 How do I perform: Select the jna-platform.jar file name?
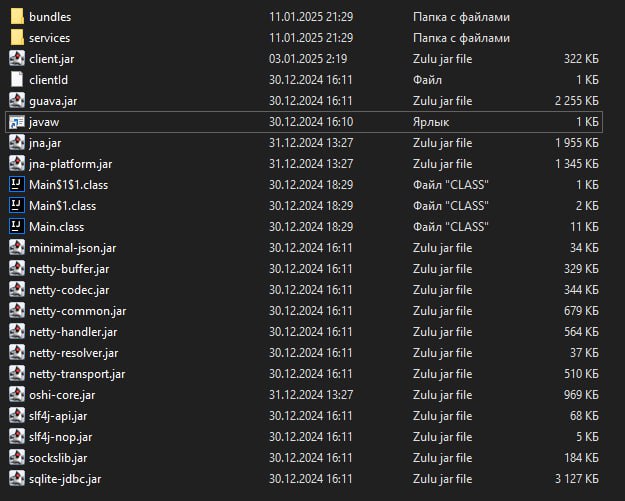[70, 164]
